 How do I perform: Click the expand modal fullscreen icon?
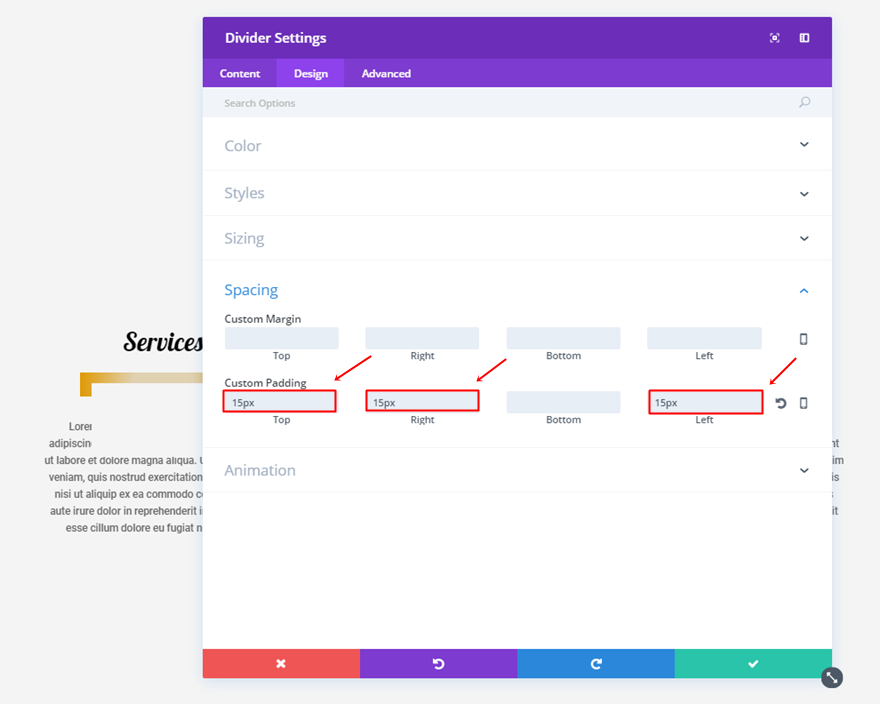pos(774,38)
